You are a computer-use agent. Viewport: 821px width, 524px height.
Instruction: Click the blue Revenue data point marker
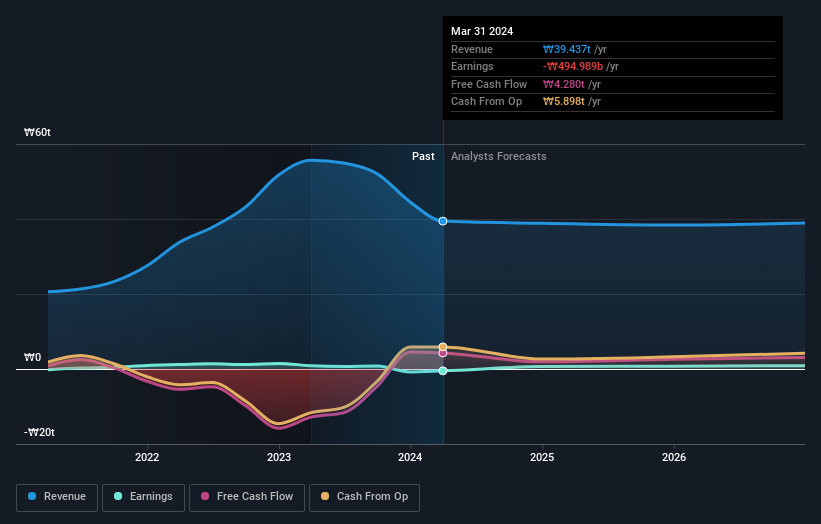point(443,221)
